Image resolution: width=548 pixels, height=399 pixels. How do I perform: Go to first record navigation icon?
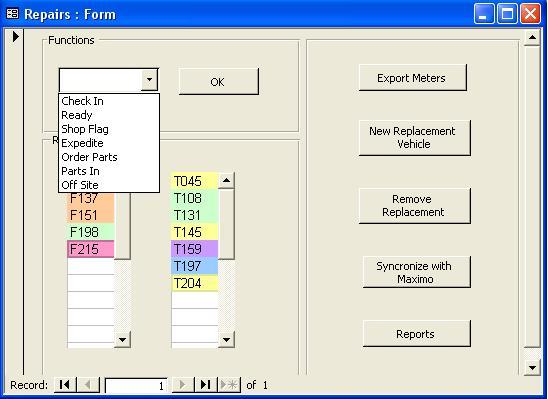click(65, 385)
